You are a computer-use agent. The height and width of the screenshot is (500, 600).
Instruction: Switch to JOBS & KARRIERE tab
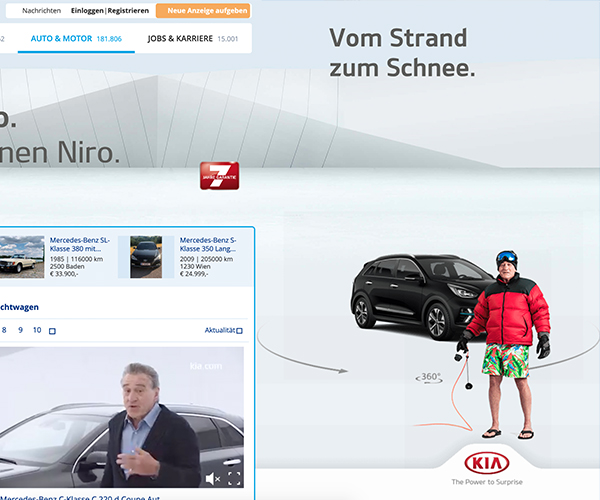[x=193, y=39]
